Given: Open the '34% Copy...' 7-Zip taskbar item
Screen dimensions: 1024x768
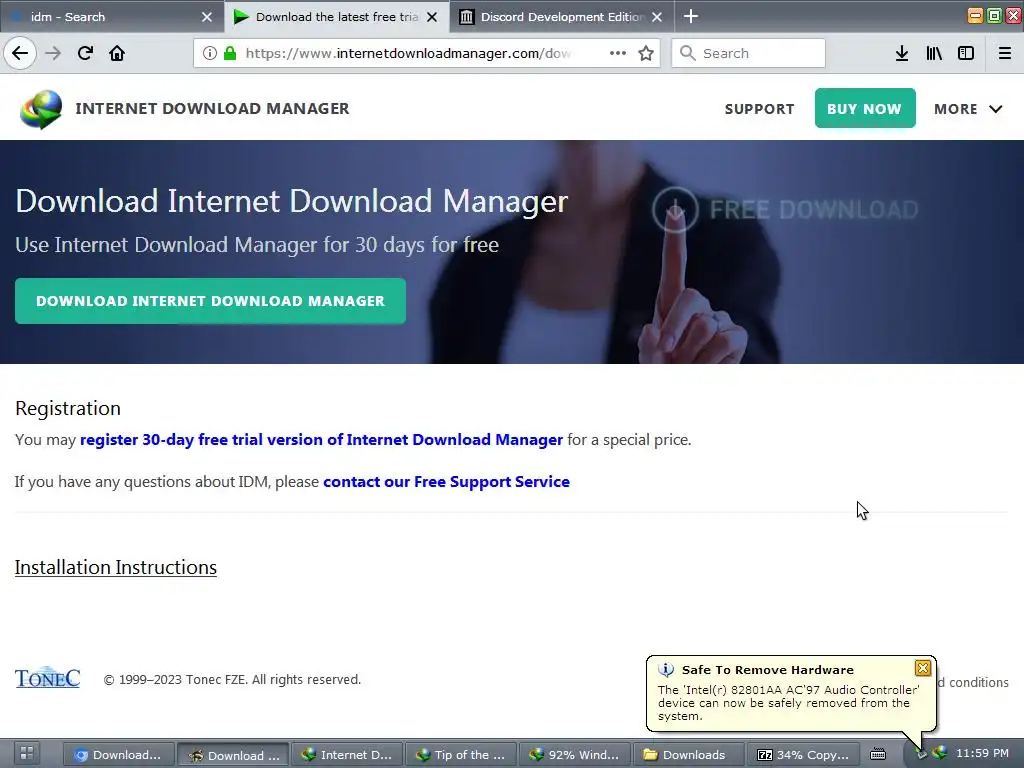Looking at the screenshot, I should click(x=803, y=755).
